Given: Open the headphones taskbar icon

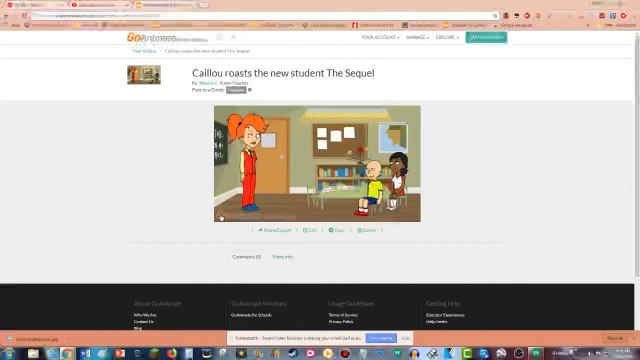Looking at the screenshot, I should pos(415,353).
